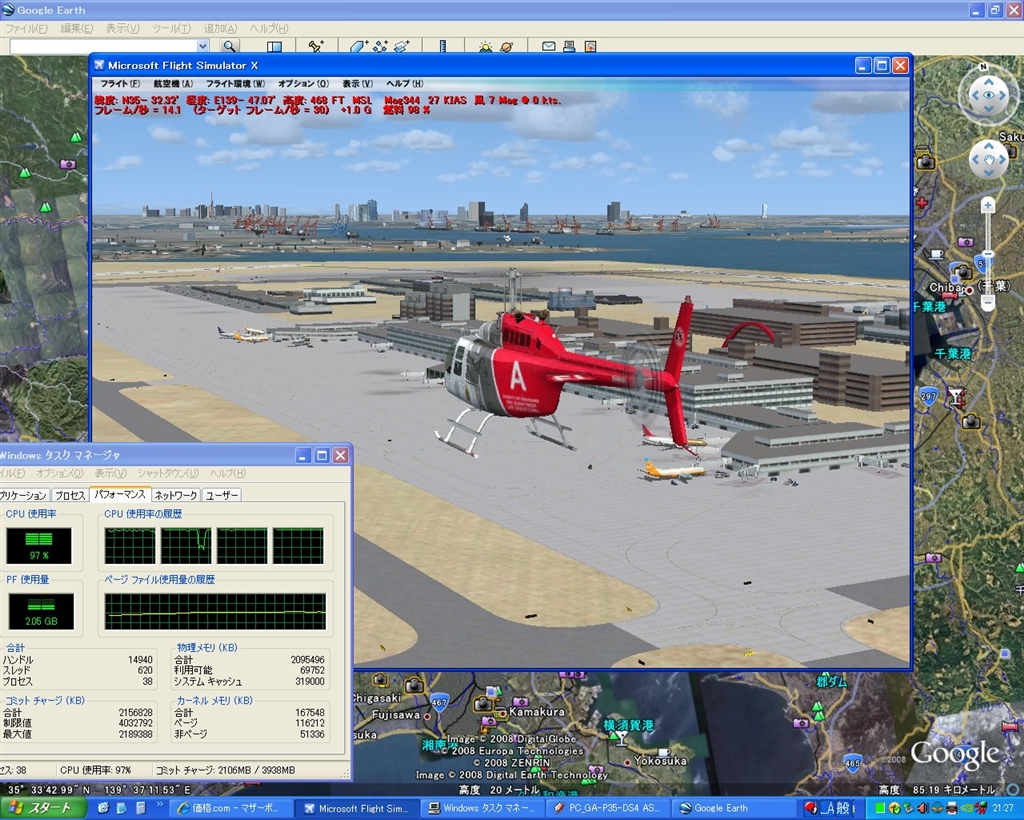Click the Email envelope icon in toolbar

pos(549,46)
